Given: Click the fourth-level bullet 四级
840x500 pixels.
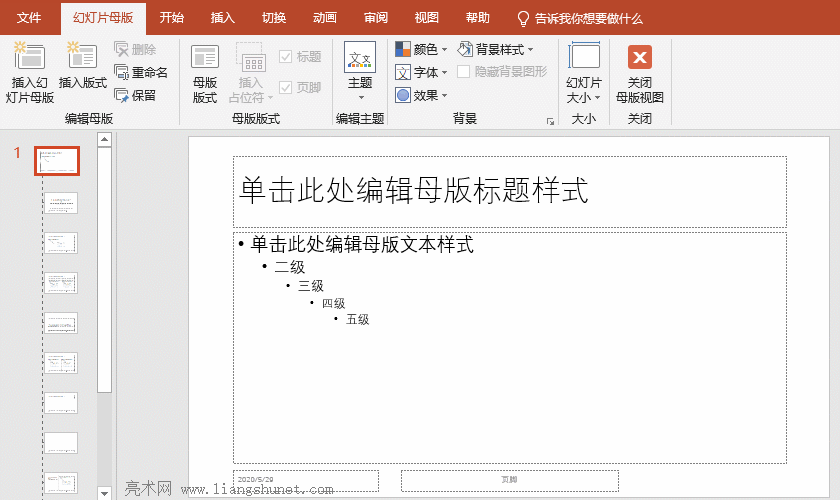Looking at the screenshot, I should point(333,304).
